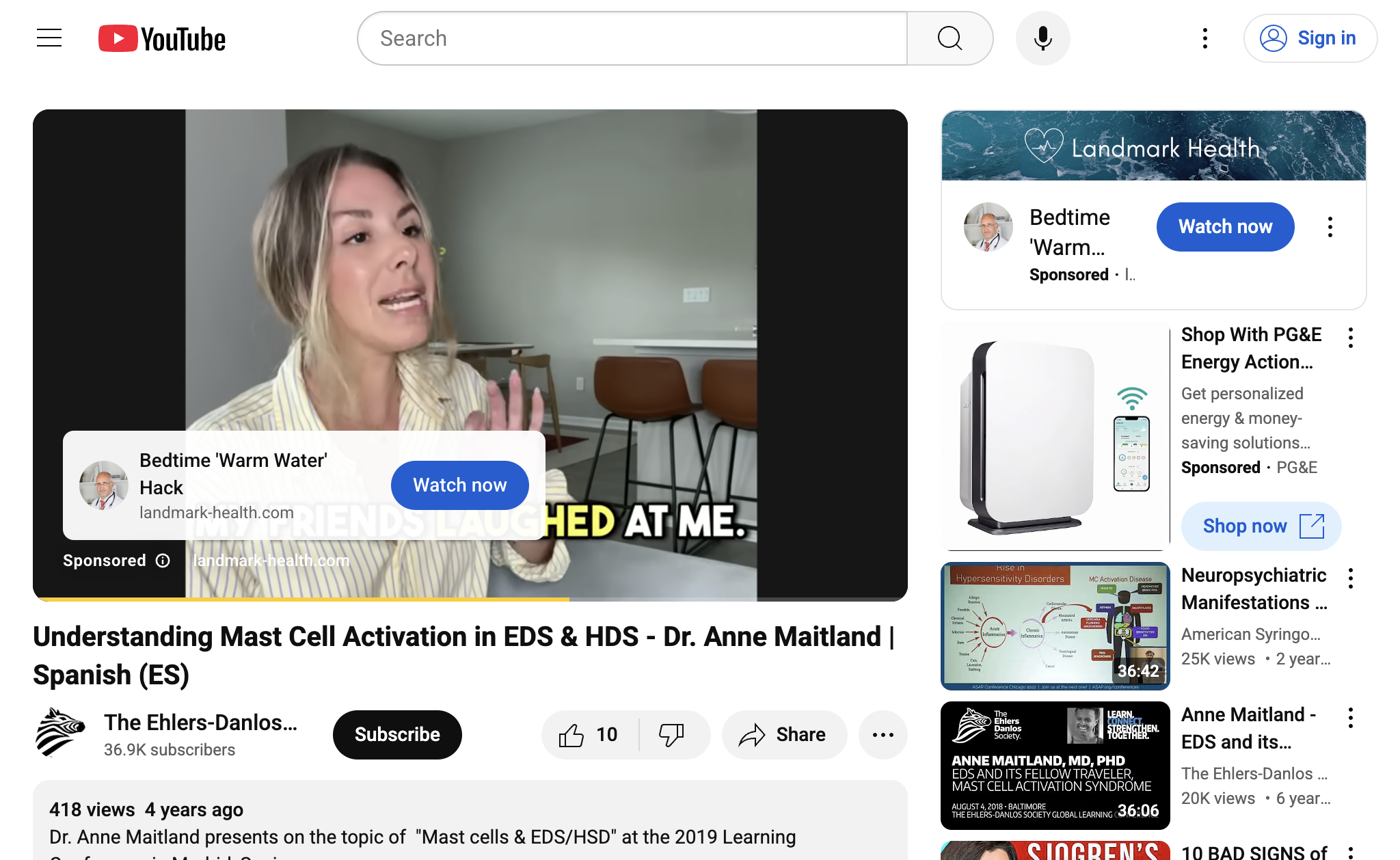Open more actions ellipsis under video
Screen dimensions: 1400x860
click(x=883, y=735)
